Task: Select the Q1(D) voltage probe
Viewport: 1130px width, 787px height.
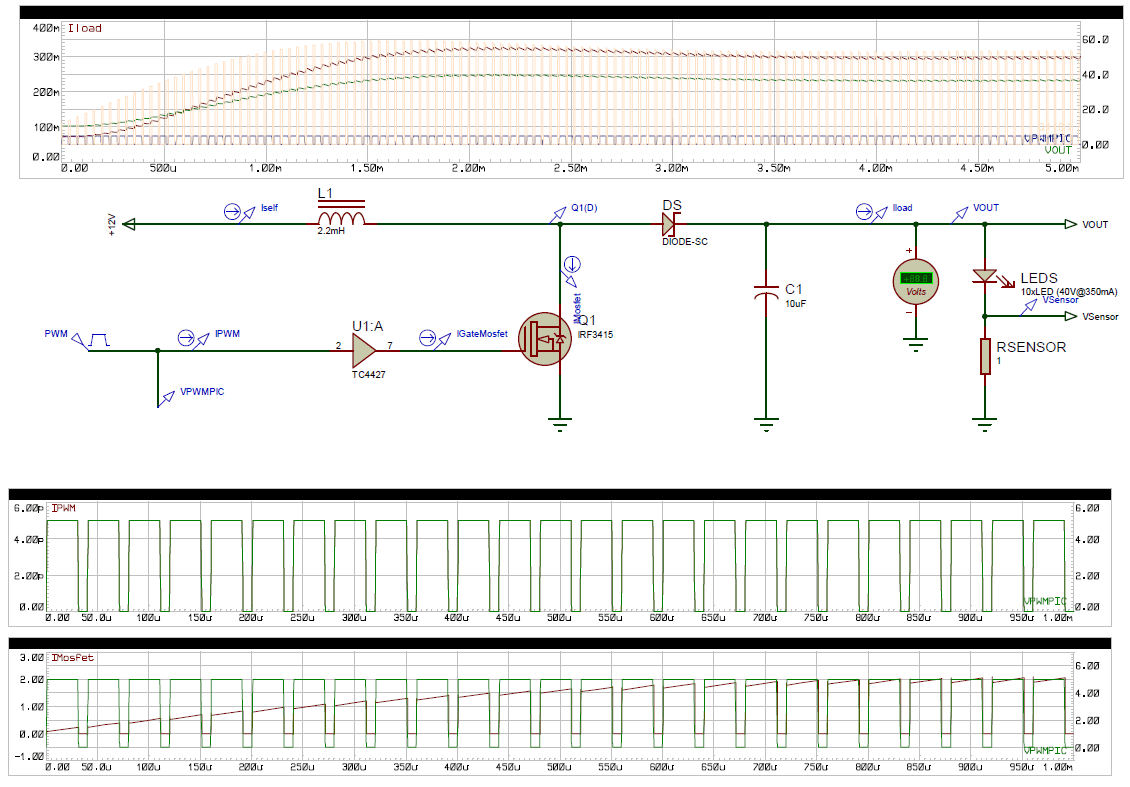Action: click(x=559, y=214)
